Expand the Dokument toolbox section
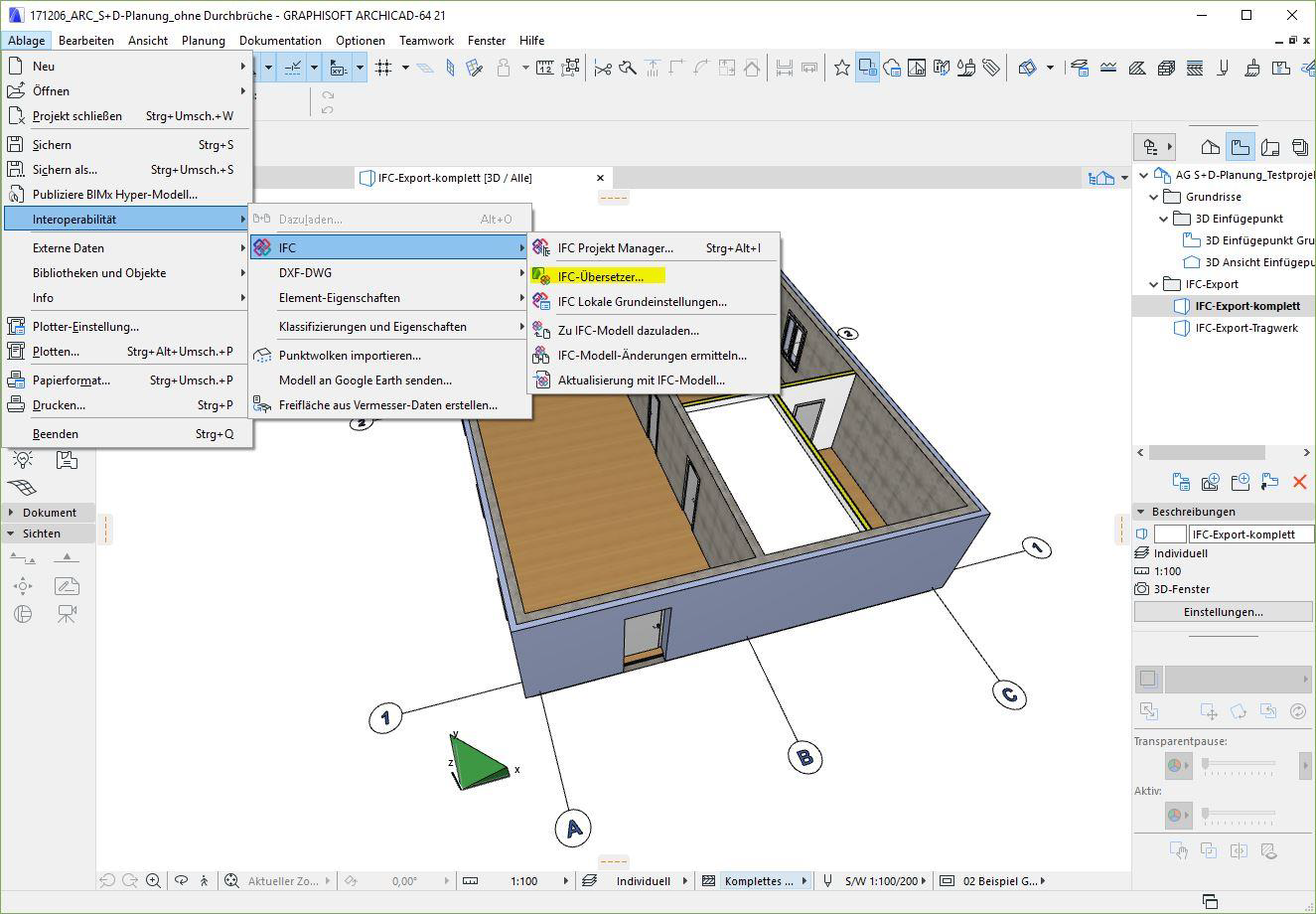 [11, 513]
